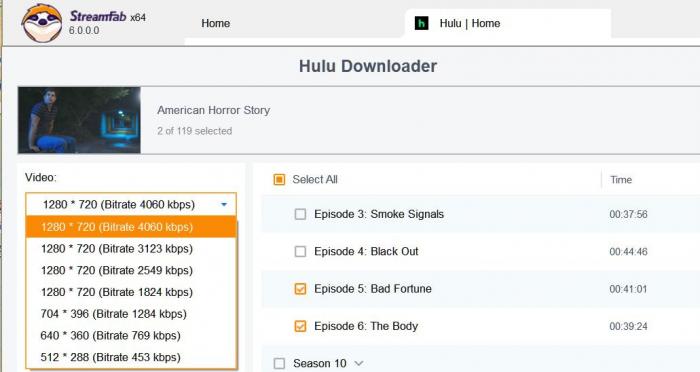
Task: Check Episode 4: Black Out
Action: (300, 251)
